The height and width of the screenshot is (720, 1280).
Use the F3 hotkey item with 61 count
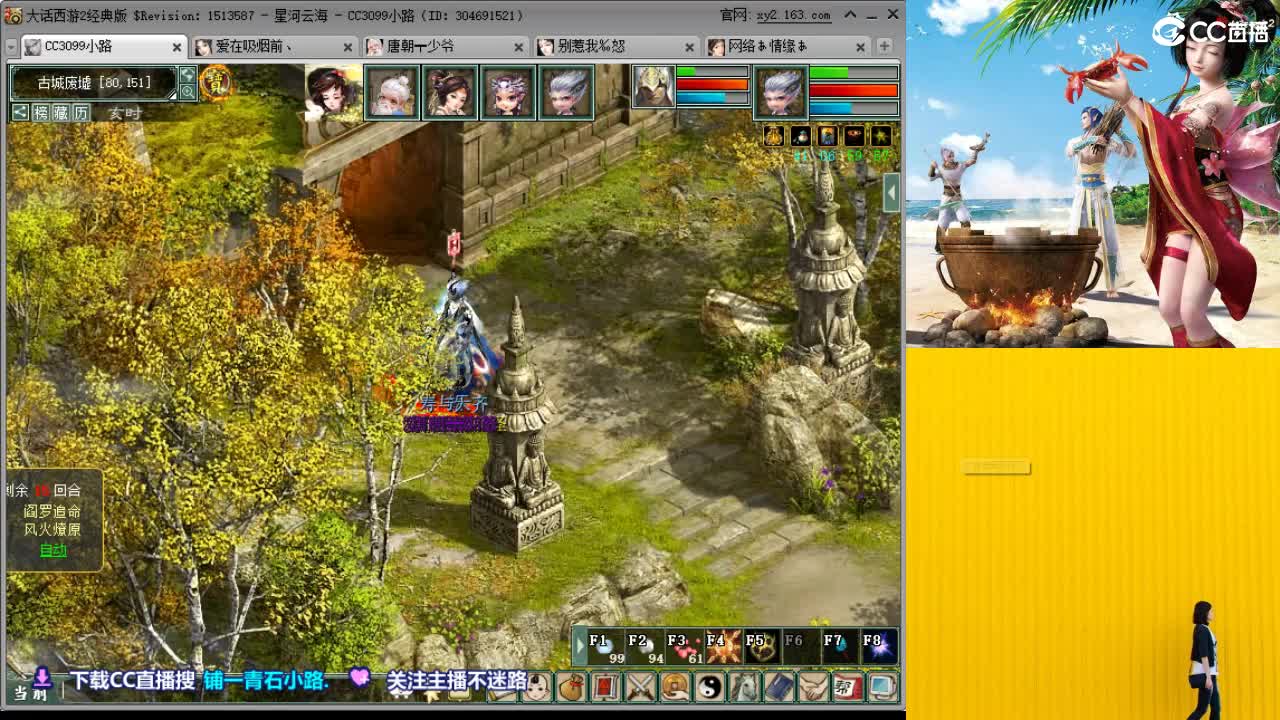click(x=685, y=647)
